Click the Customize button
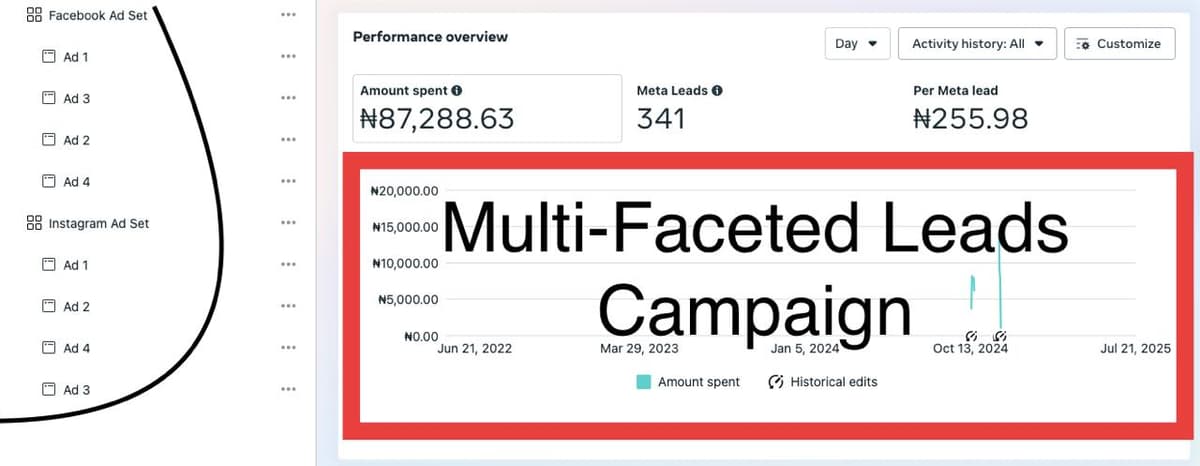 point(1119,44)
